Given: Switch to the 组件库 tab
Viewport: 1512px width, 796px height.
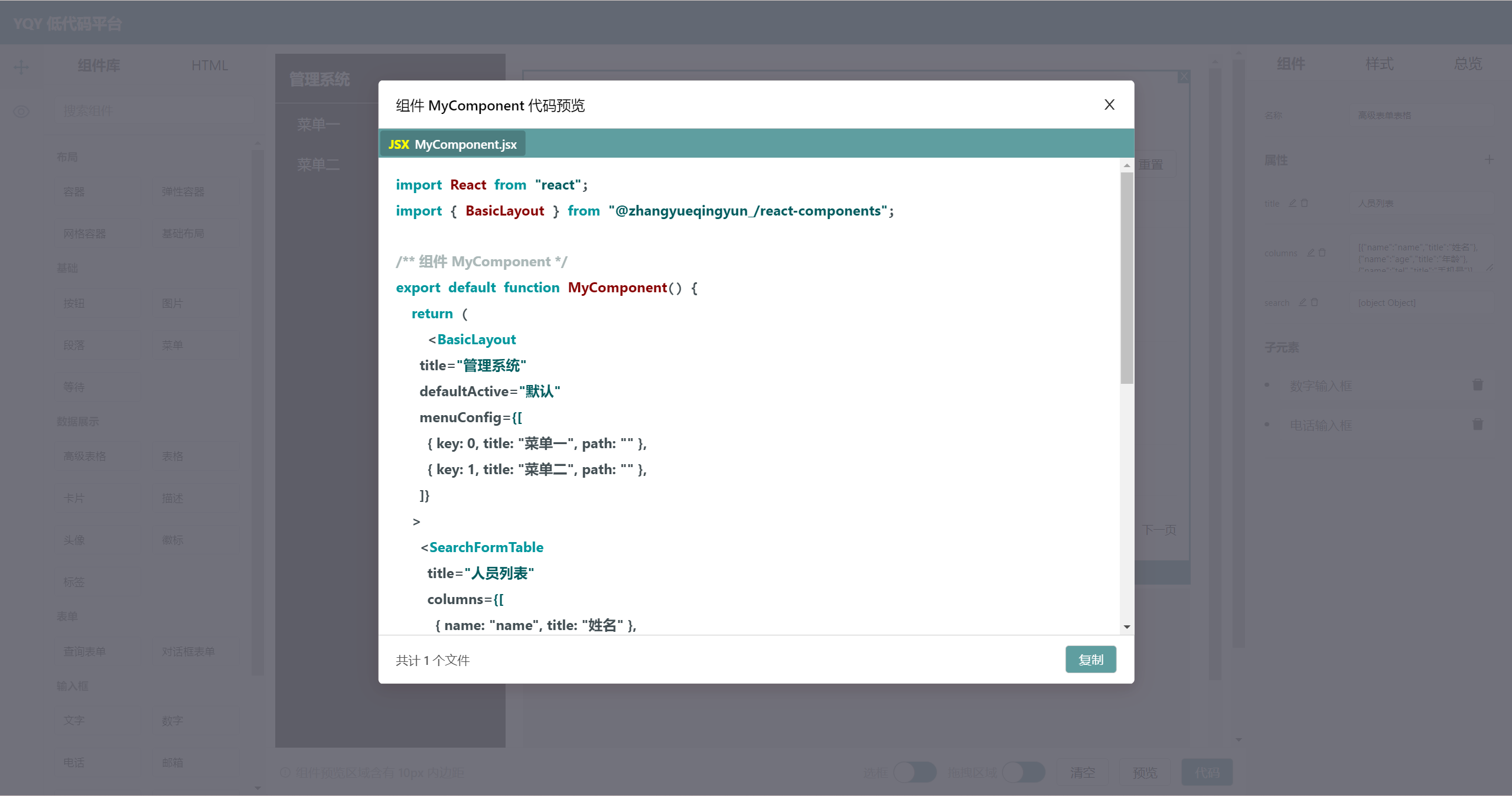Looking at the screenshot, I should 99,66.
